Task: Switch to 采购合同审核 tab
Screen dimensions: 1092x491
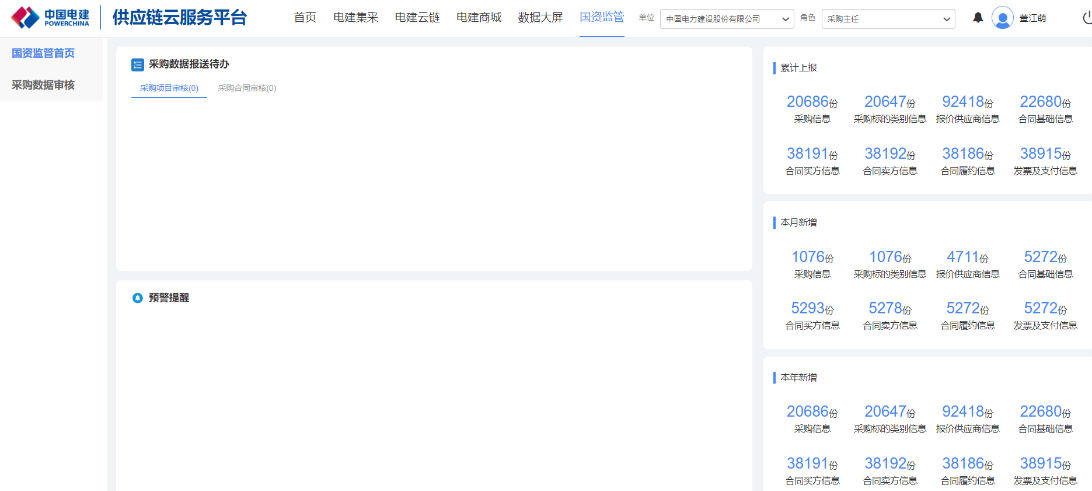Action: [x=246, y=88]
